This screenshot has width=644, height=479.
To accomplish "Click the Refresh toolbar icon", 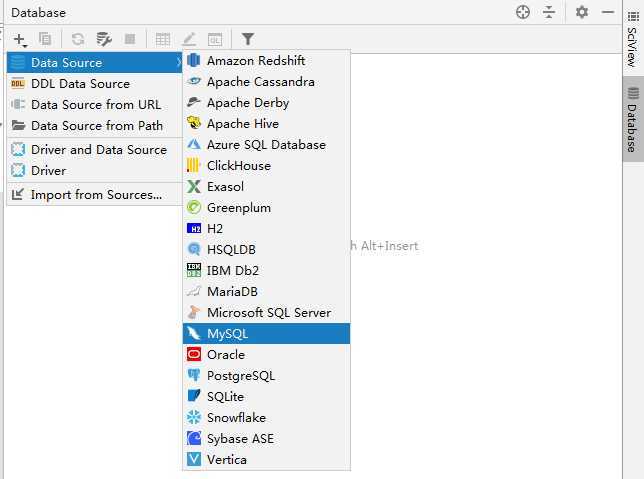I will coord(78,39).
